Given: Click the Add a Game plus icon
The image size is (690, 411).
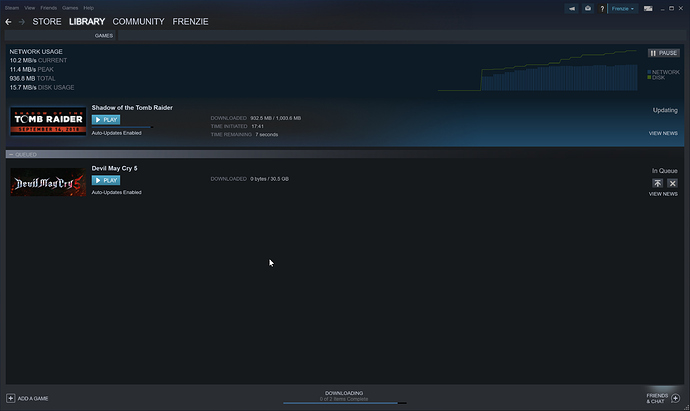Looking at the screenshot, I should pos(11,398).
